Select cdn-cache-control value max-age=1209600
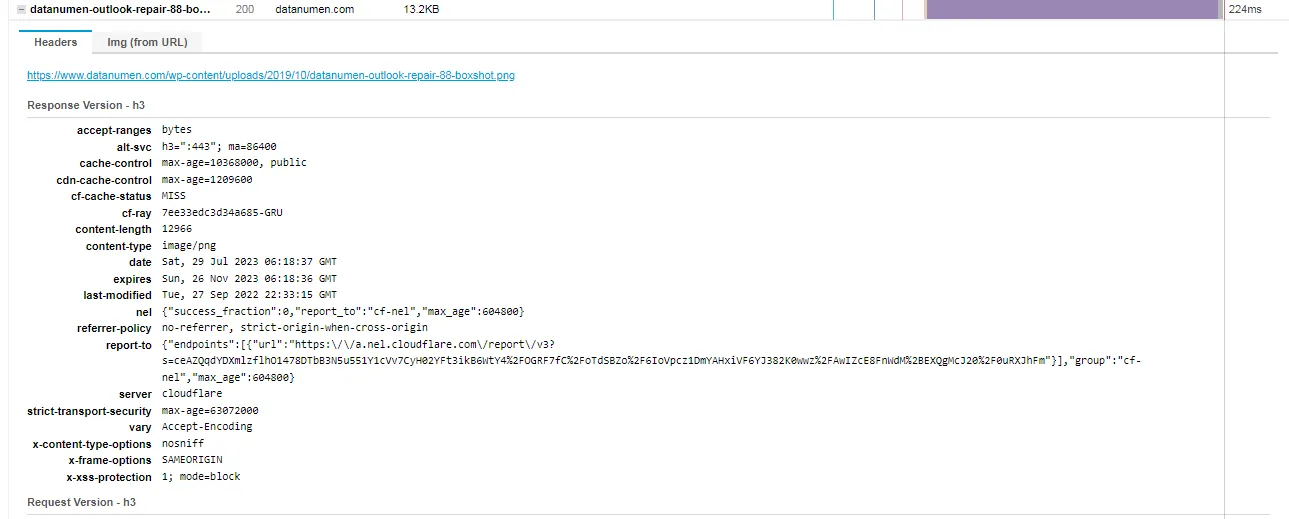Viewport: 1289px width, 519px height. 207,179
